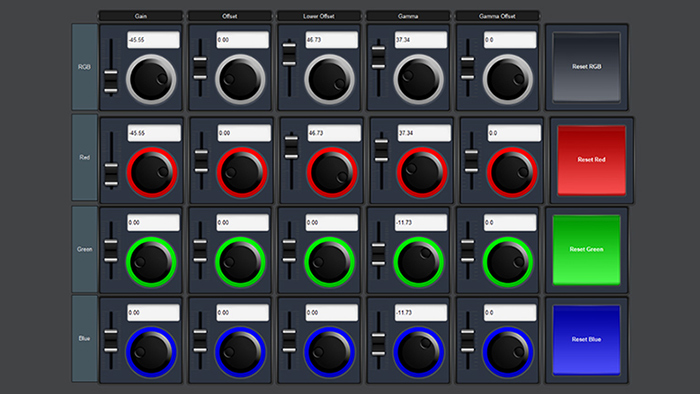Click the Red Gain rotary knob
Screen dimensions: 700x394
point(152,172)
